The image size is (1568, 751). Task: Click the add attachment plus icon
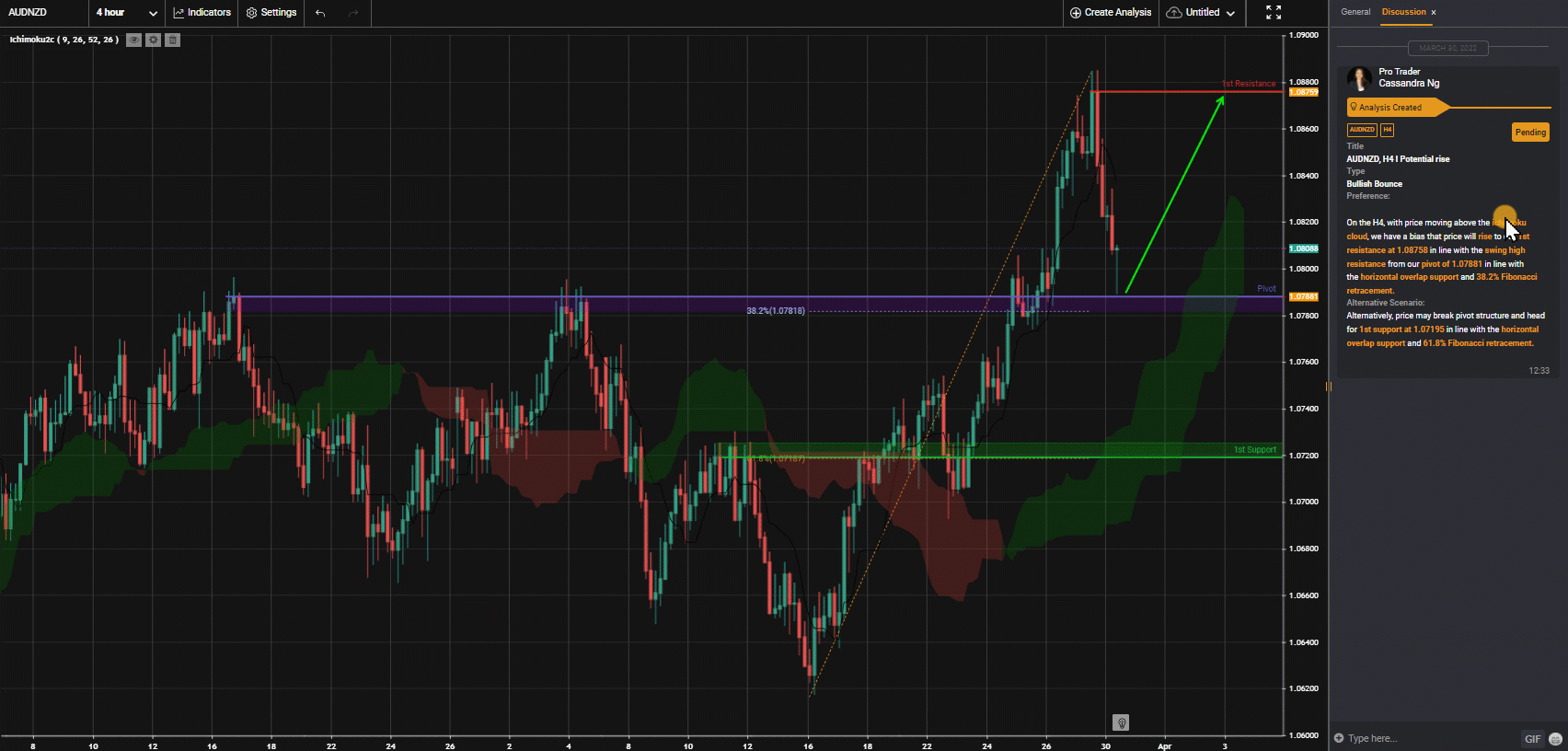pyautogui.click(x=1339, y=738)
